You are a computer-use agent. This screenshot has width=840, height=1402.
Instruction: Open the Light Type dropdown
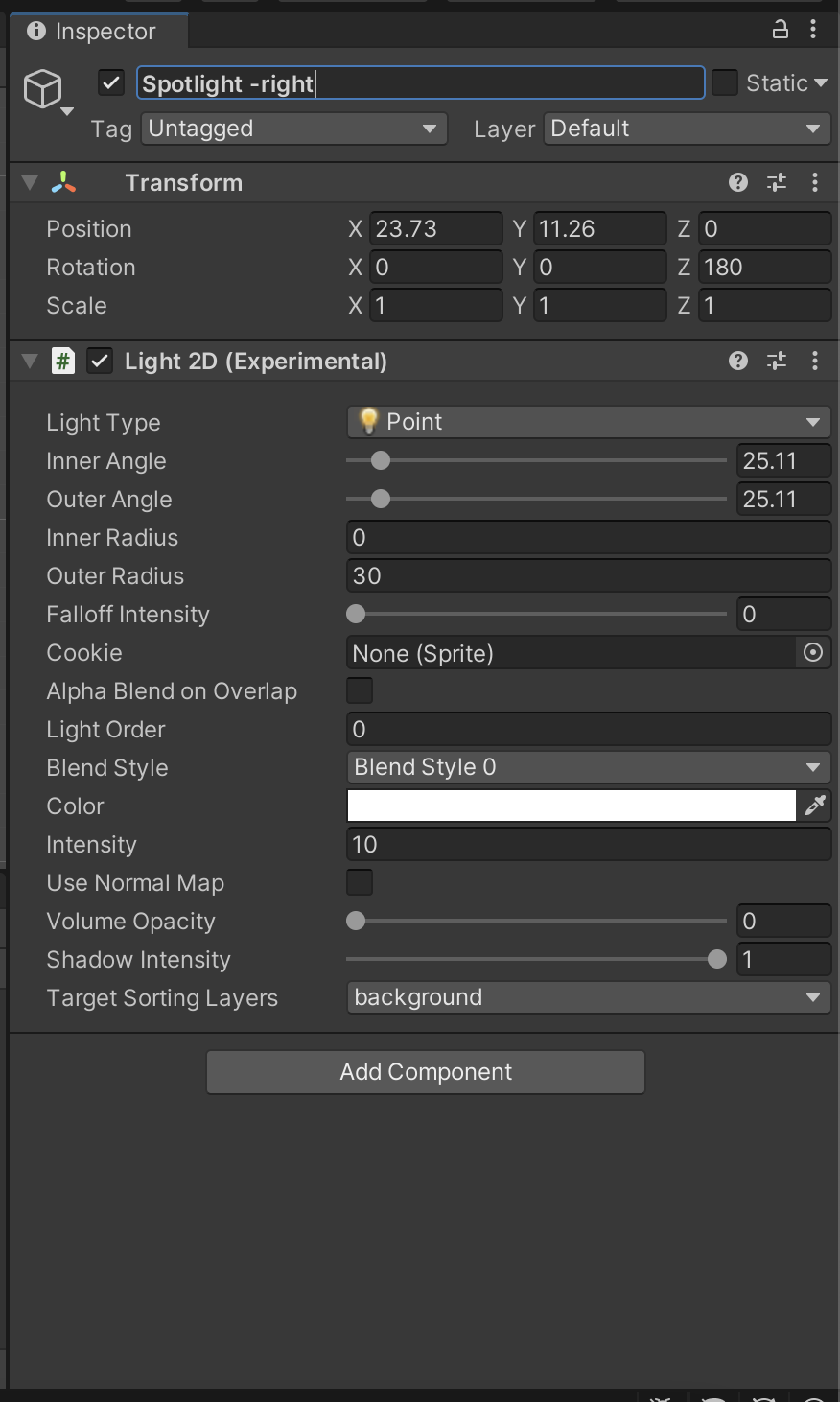click(588, 422)
